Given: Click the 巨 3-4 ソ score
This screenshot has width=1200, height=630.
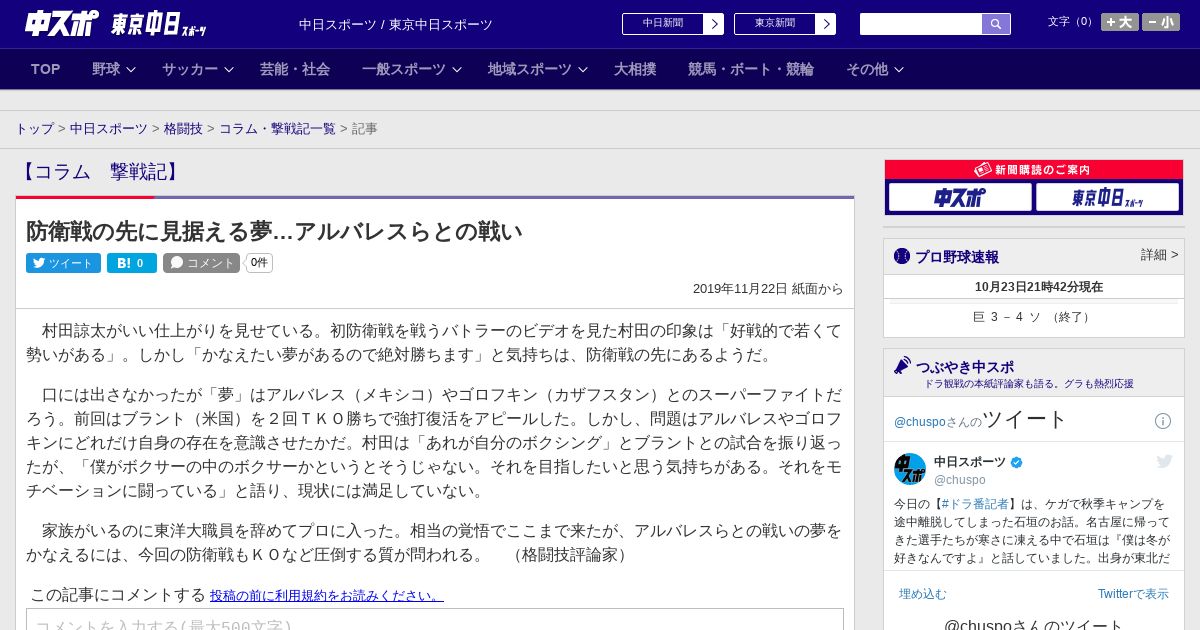Looking at the screenshot, I should pyautogui.click(x=1034, y=317).
